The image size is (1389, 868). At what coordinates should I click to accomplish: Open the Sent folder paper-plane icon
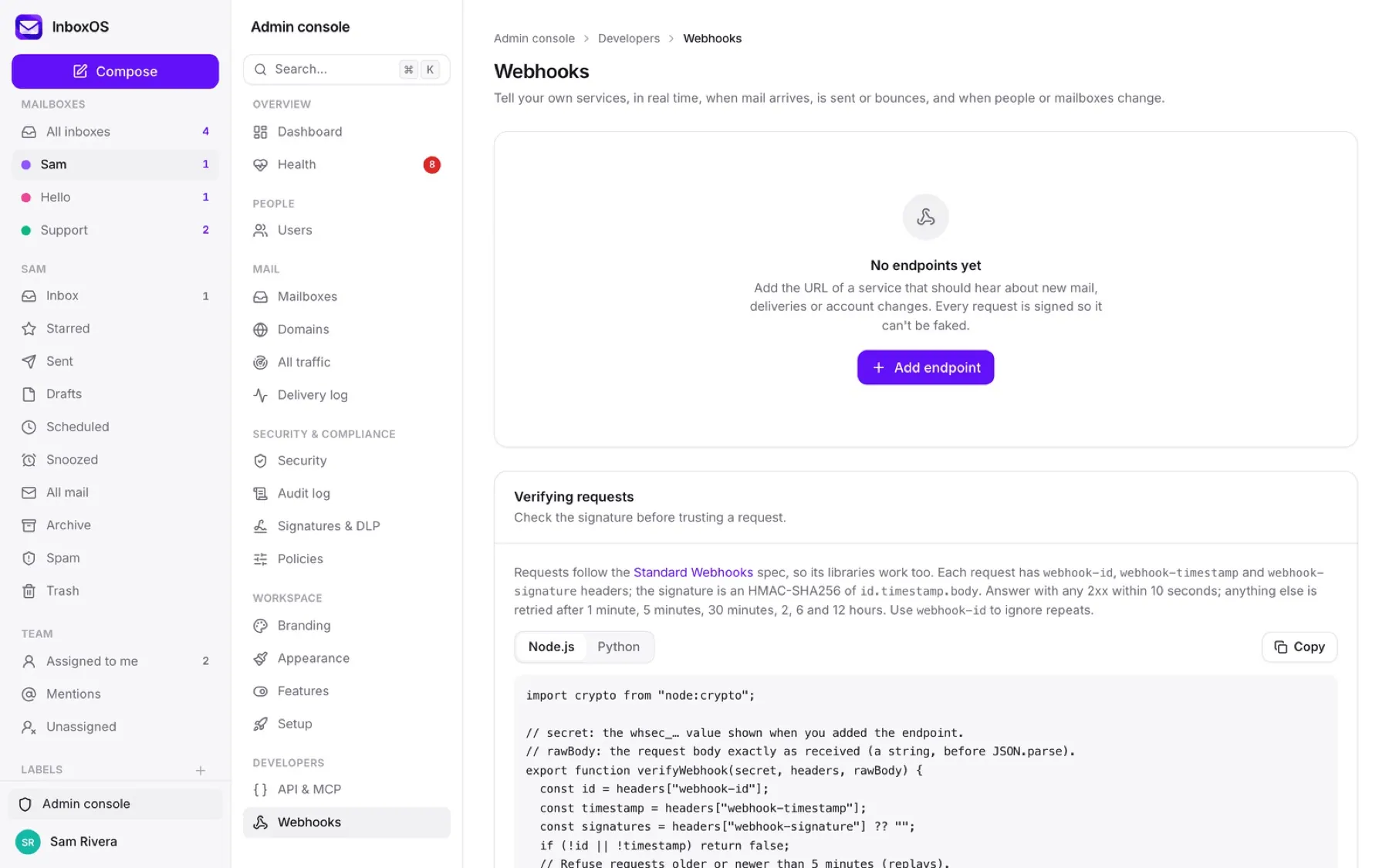pyautogui.click(x=29, y=361)
